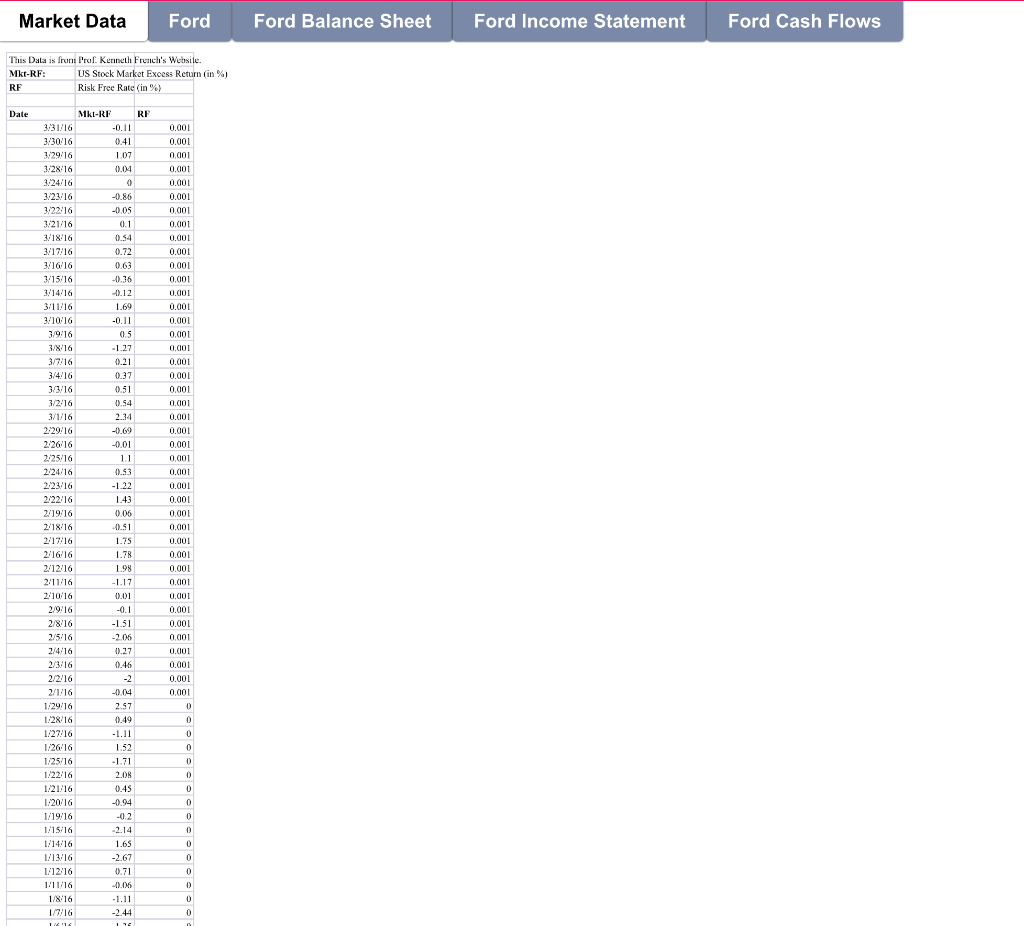Viewport: 1024px width, 926px height.
Task: Select the Ford Cash Flows tab
Action: click(x=805, y=21)
